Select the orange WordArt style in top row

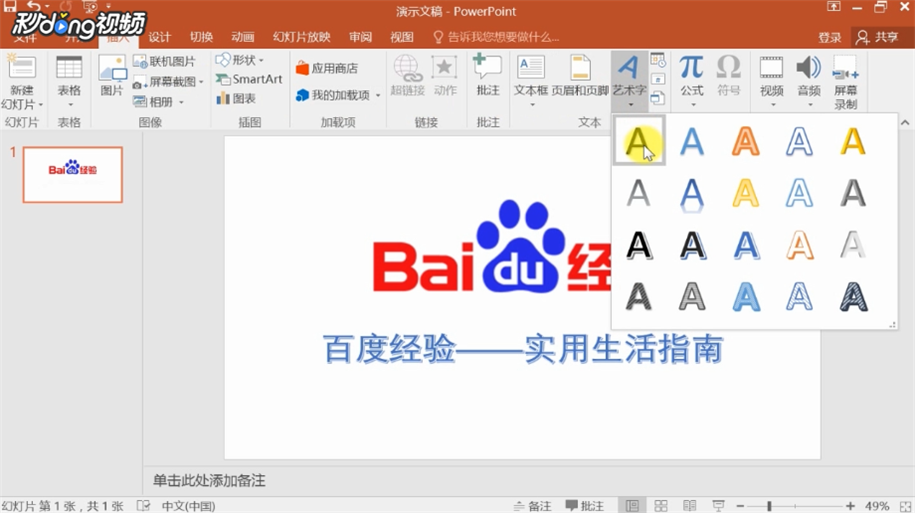coord(745,142)
